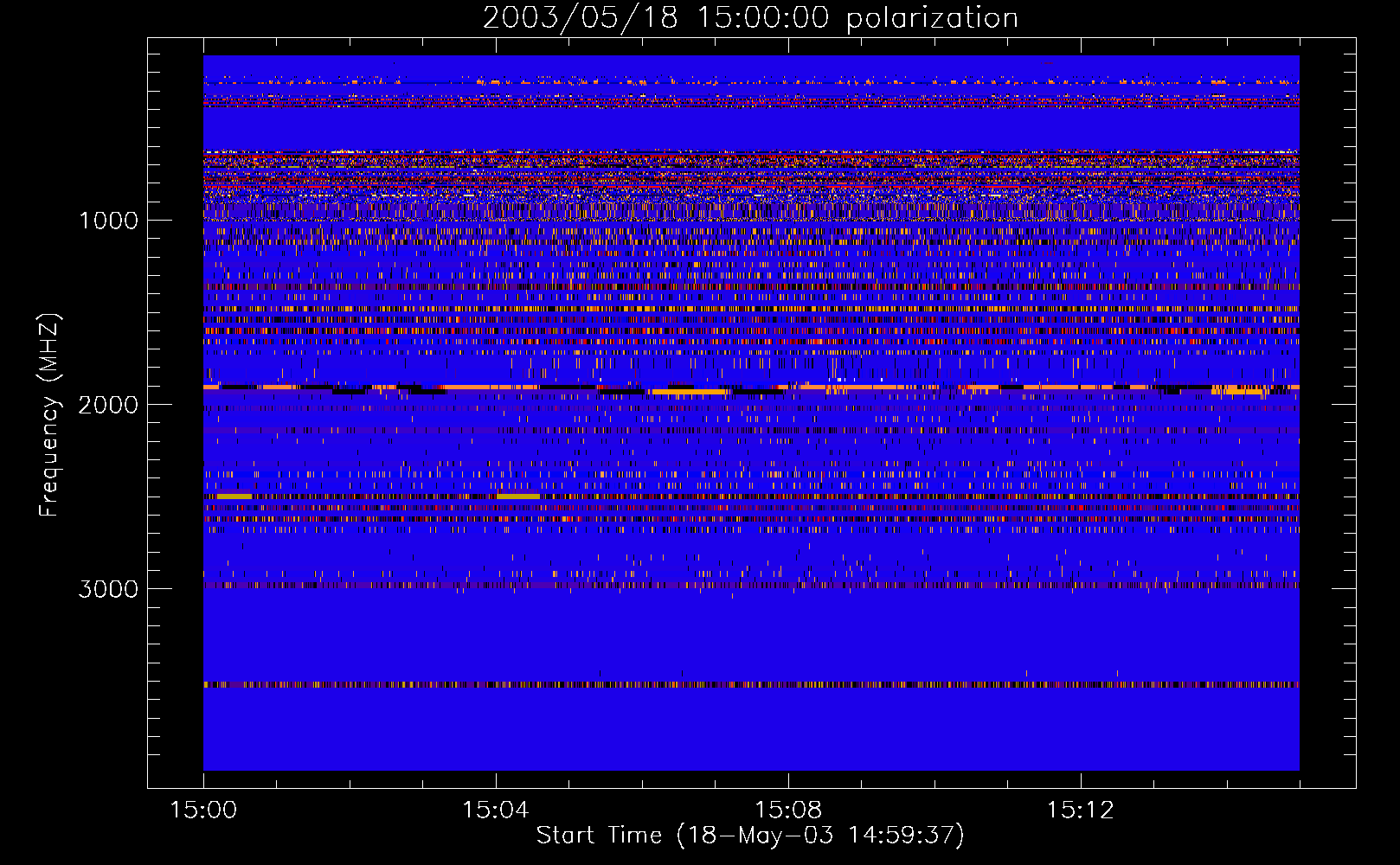
Task: Select the '2000' frequency axis label
Action: tap(109, 405)
